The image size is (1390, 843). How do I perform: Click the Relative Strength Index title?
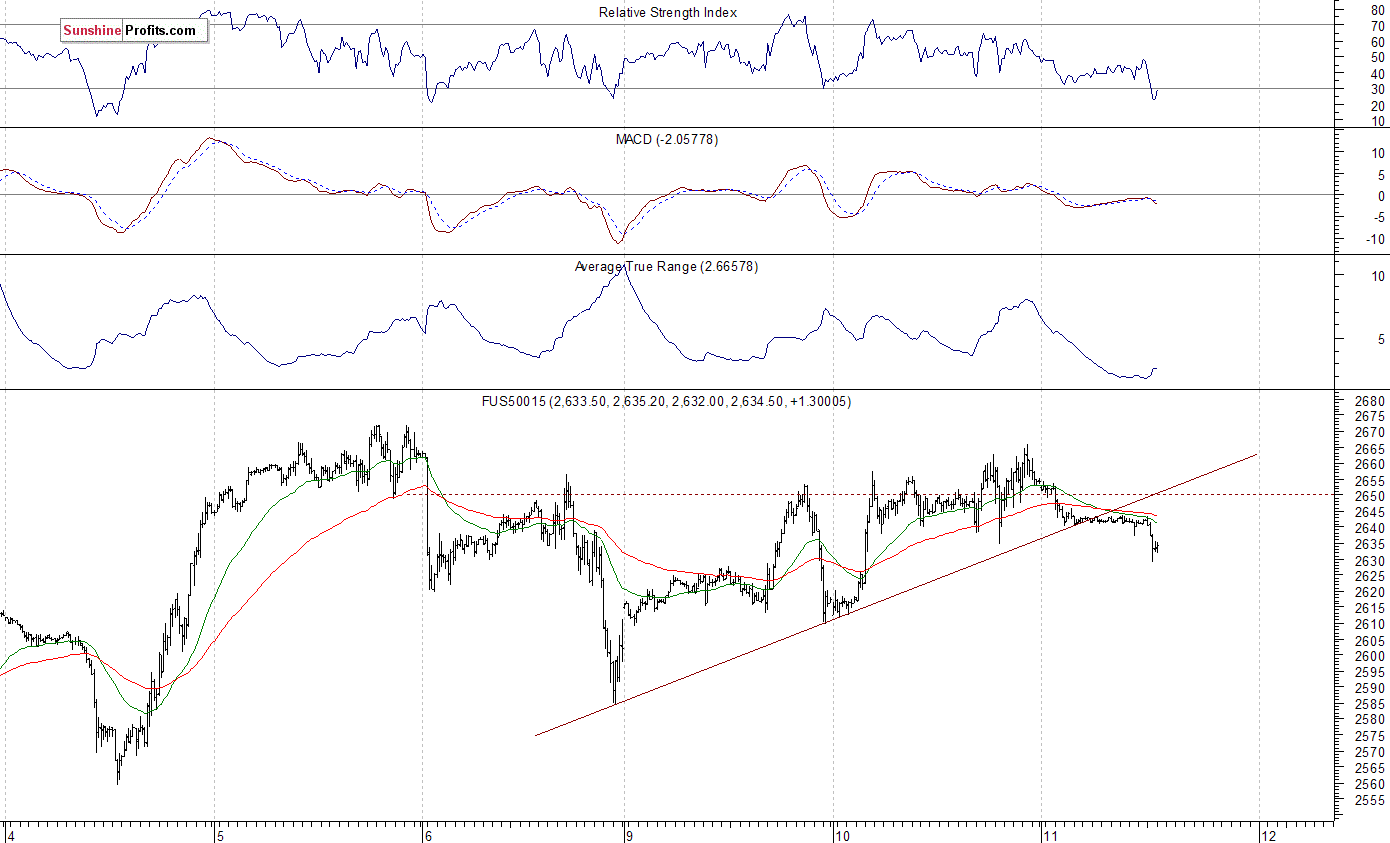(x=668, y=13)
